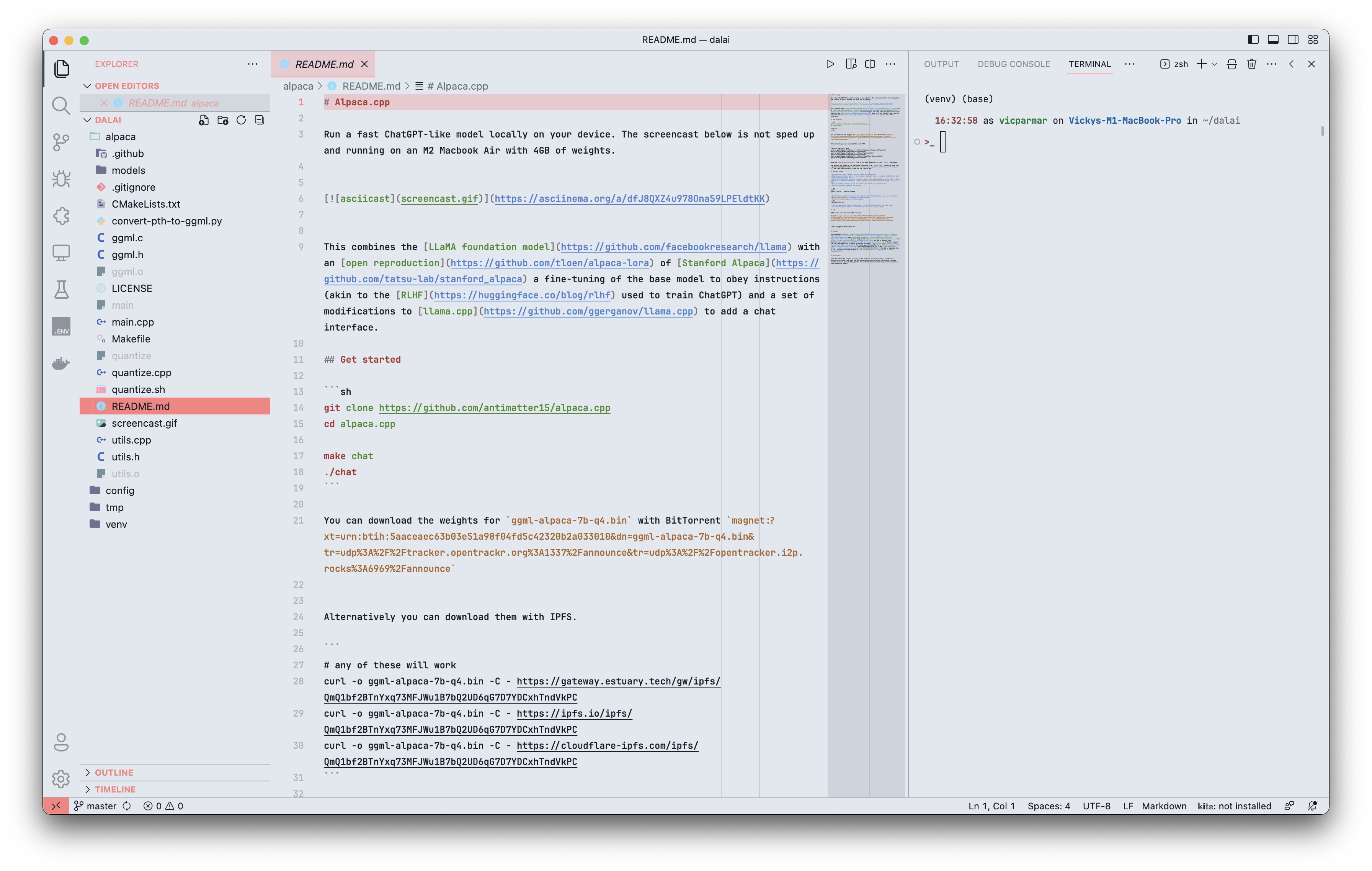Close the README.md editor tab
1372x871 pixels.
tap(365, 64)
